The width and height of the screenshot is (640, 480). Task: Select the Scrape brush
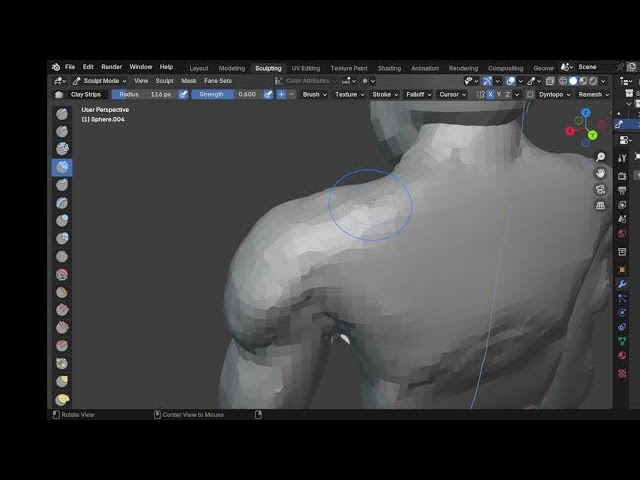[x=62, y=328]
